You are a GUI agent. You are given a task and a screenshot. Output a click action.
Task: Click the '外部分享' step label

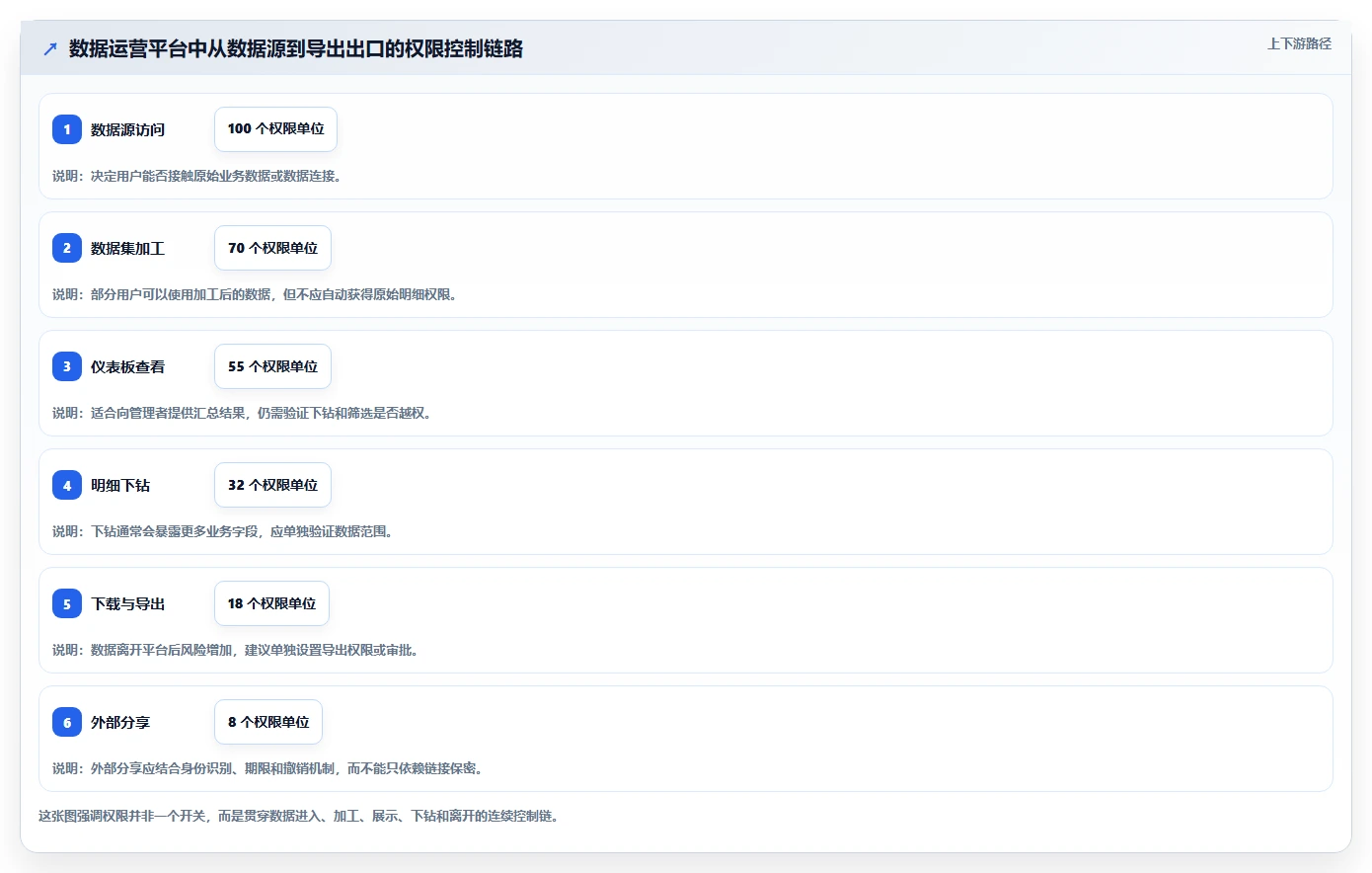point(120,722)
